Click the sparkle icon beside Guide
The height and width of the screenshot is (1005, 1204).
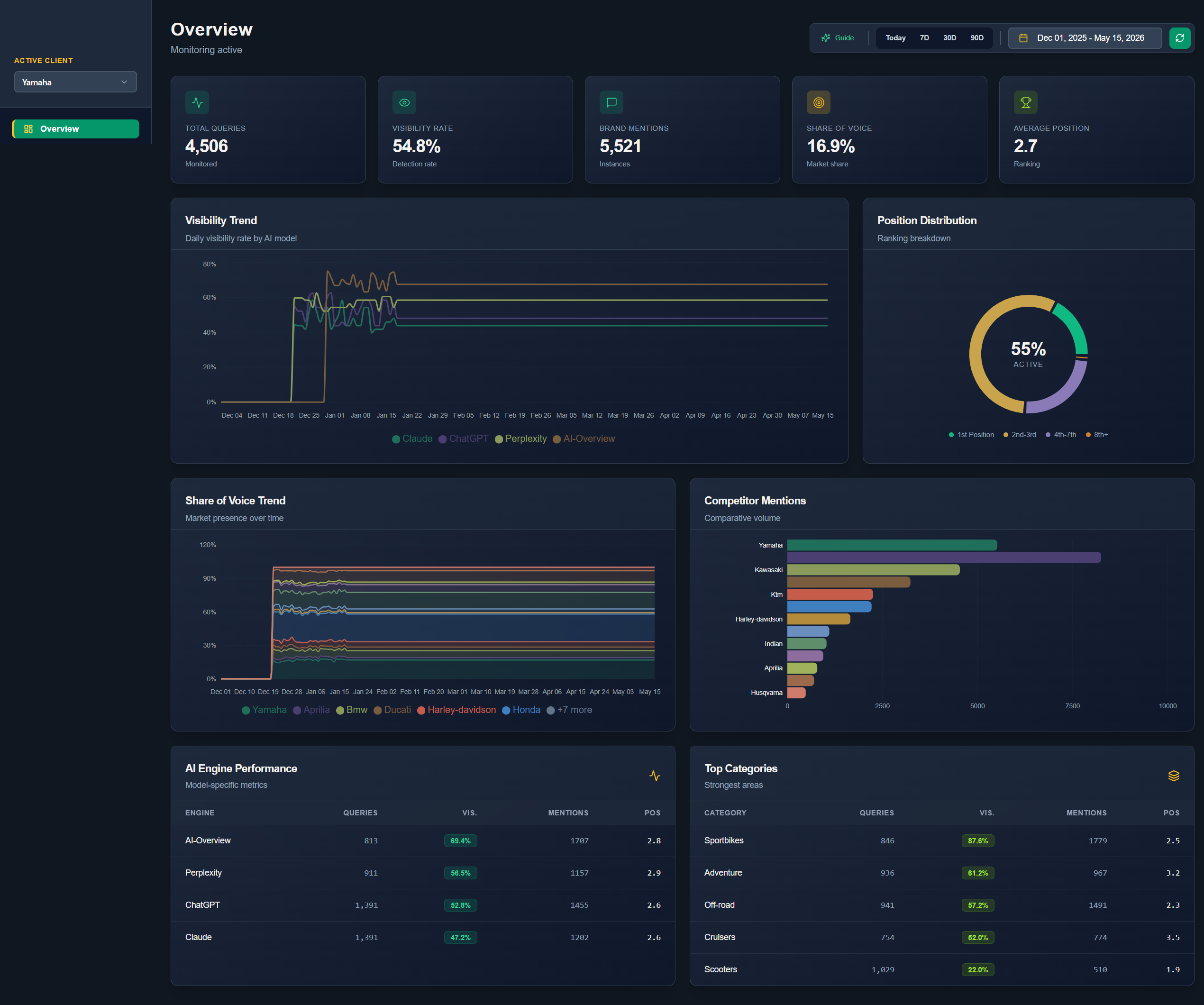tap(826, 38)
